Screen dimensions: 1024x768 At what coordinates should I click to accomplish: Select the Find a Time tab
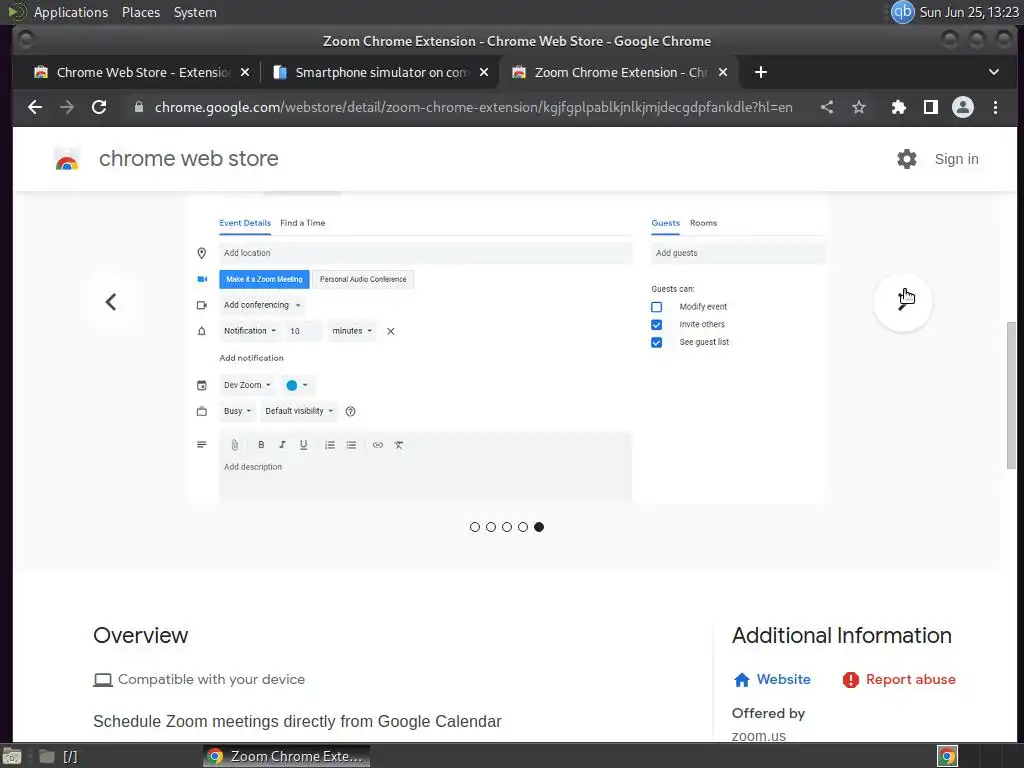point(302,223)
